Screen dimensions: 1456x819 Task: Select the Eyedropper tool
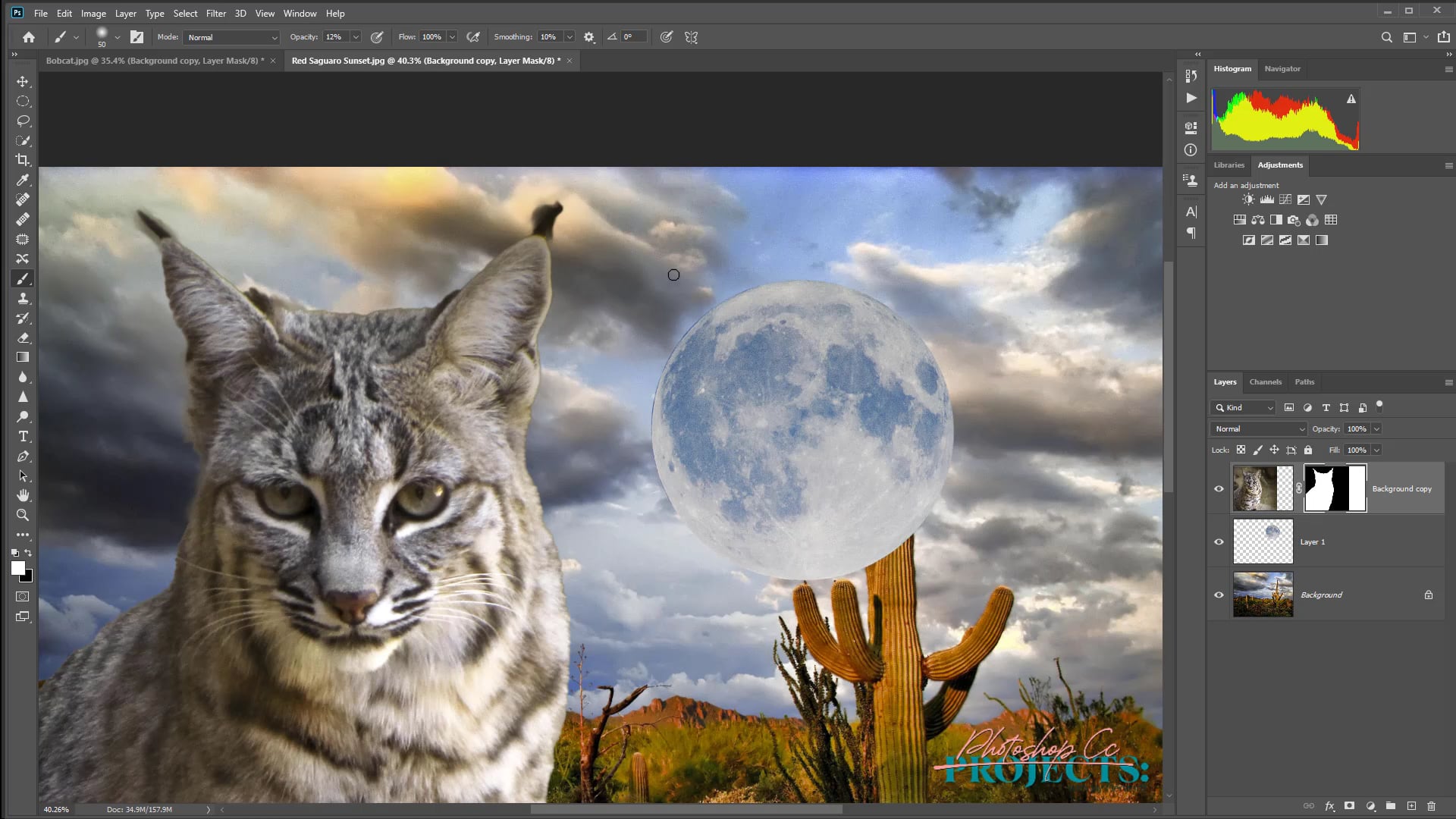(23, 180)
